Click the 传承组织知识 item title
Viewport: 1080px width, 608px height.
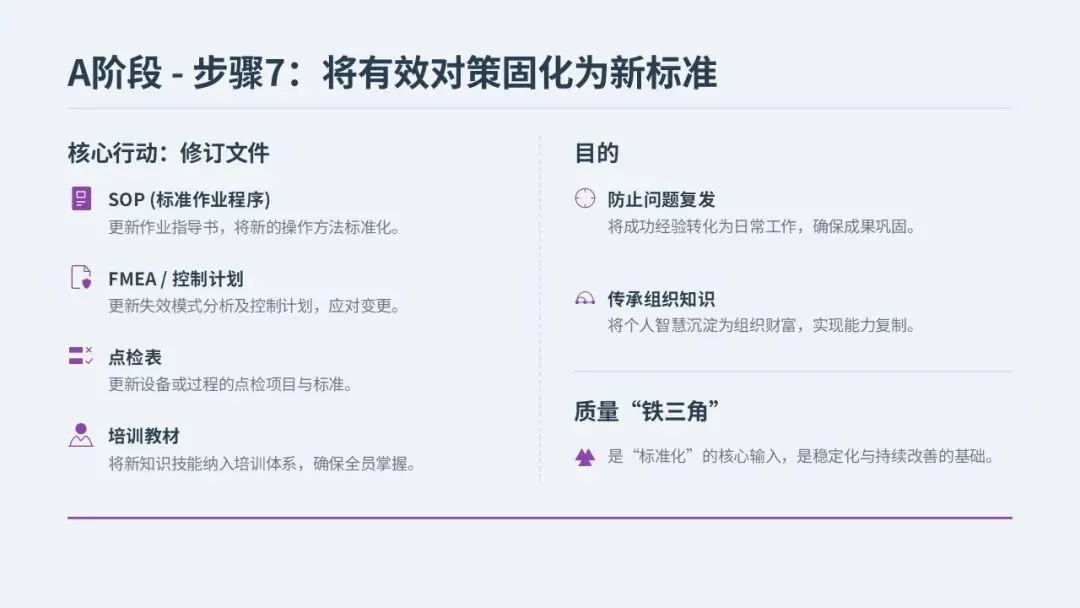pyautogui.click(x=661, y=299)
